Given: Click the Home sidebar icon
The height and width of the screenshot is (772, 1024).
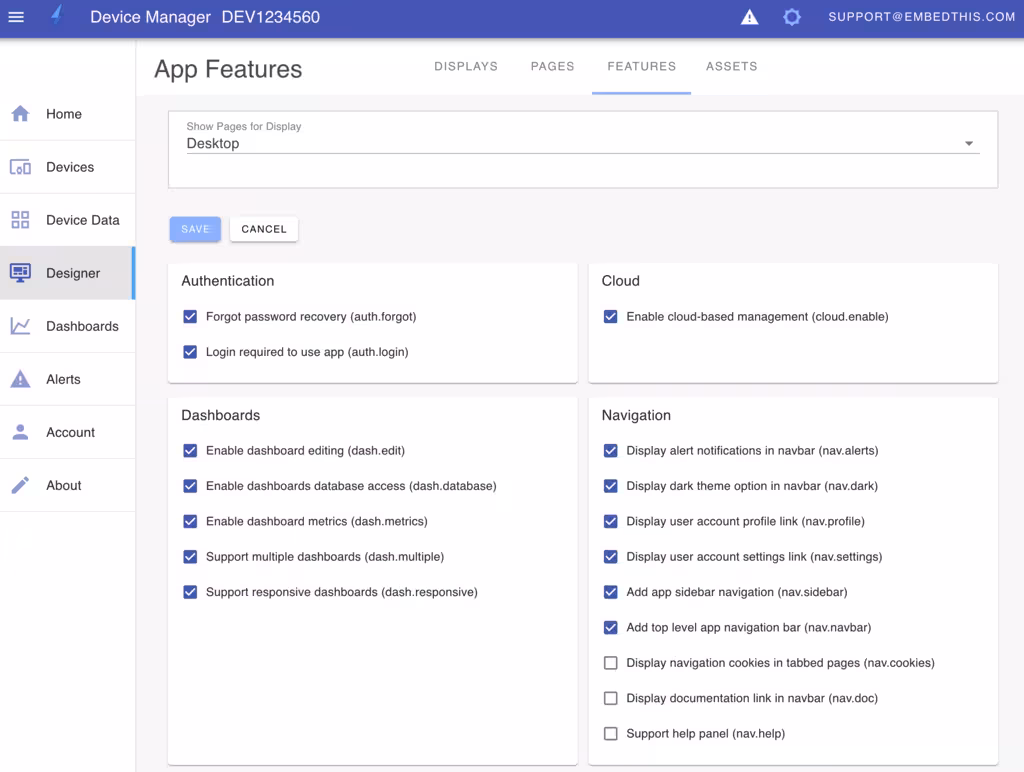Looking at the screenshot, I should point(20,114).
